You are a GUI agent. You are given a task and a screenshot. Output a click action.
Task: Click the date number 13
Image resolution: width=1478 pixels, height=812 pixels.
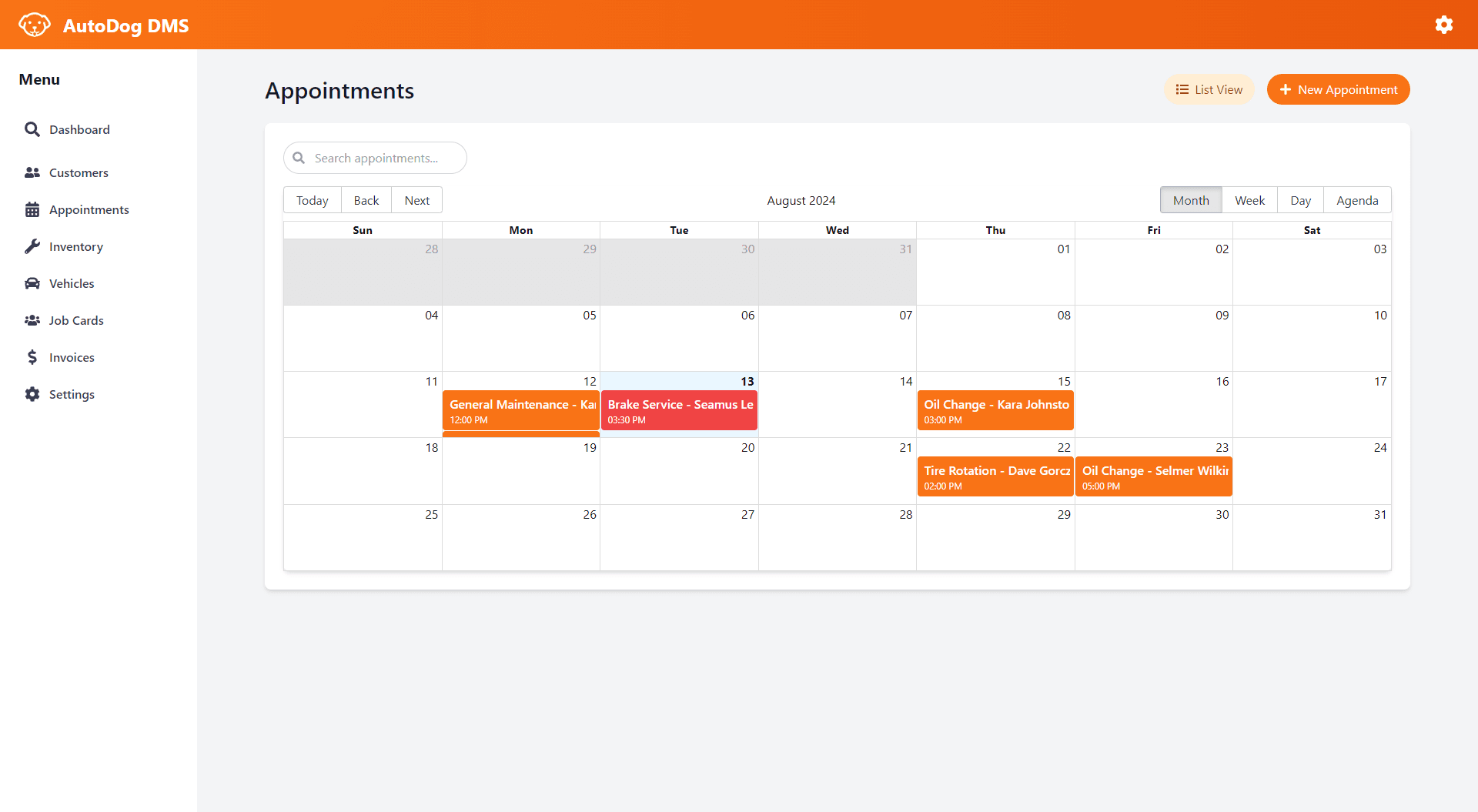click(x=747, y=381)
